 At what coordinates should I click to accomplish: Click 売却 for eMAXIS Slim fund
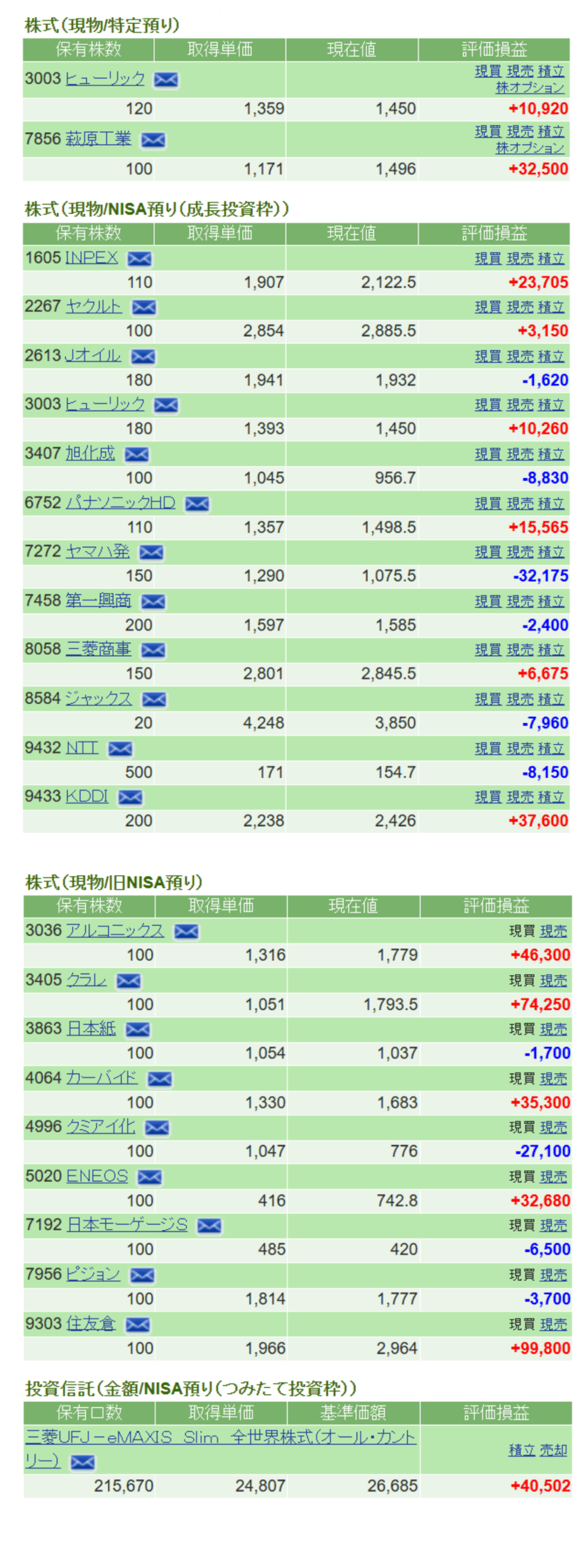tap(553, 1450)
